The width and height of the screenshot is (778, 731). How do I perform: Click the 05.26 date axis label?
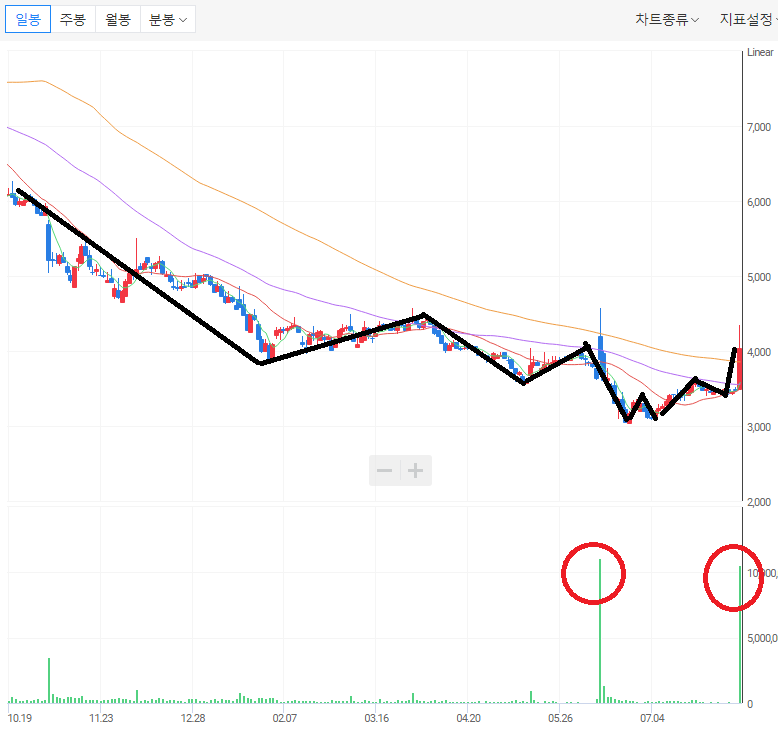coord(560,718)
